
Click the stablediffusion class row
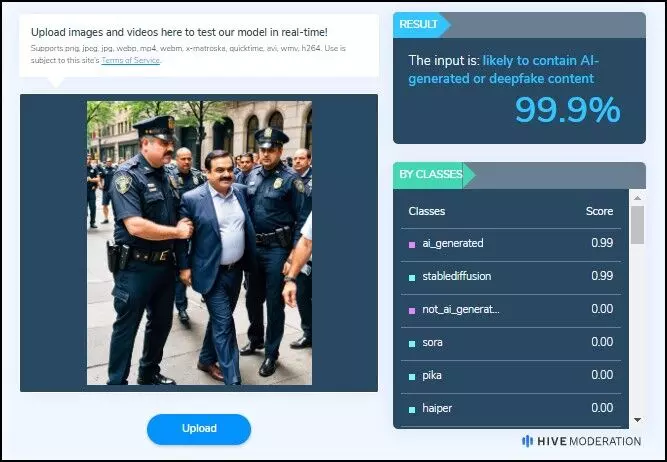pyautogui.click(x=511, y=277)
